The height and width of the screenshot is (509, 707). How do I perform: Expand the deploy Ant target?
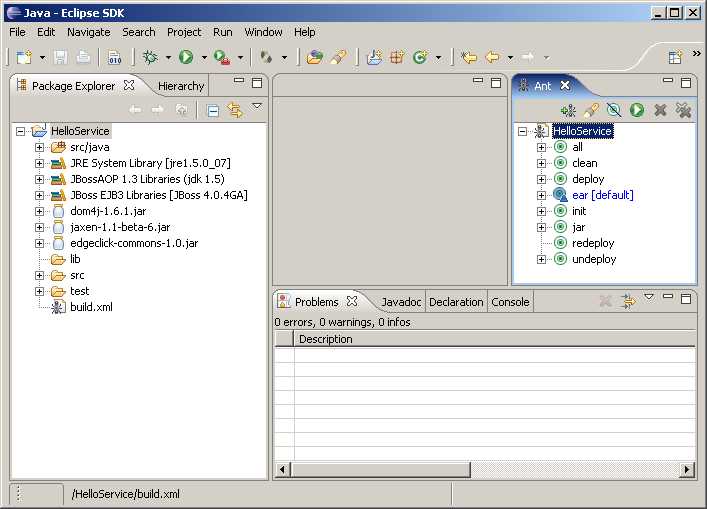click(542, 179)
